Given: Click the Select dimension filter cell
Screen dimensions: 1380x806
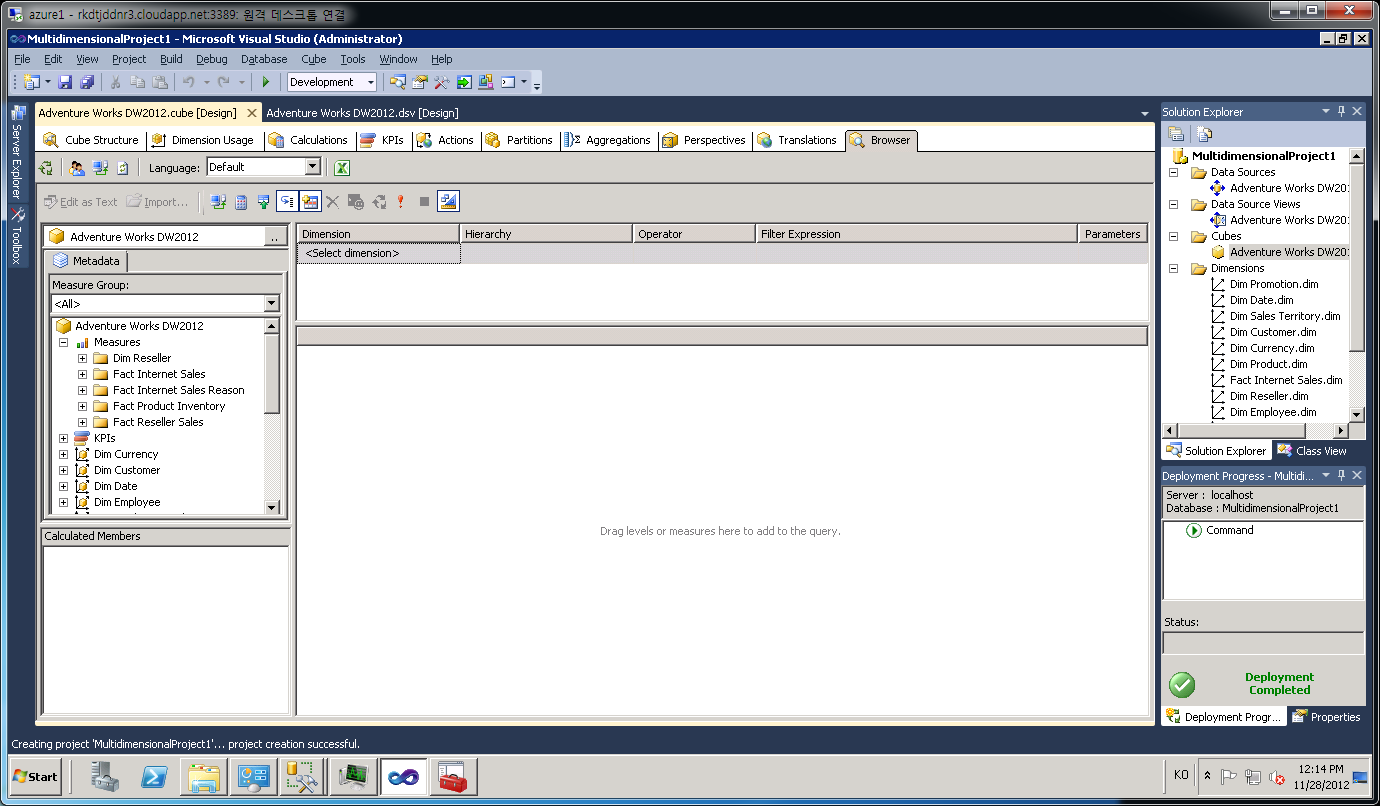Looking at the screenshot, I should click(x=379, y=254).
